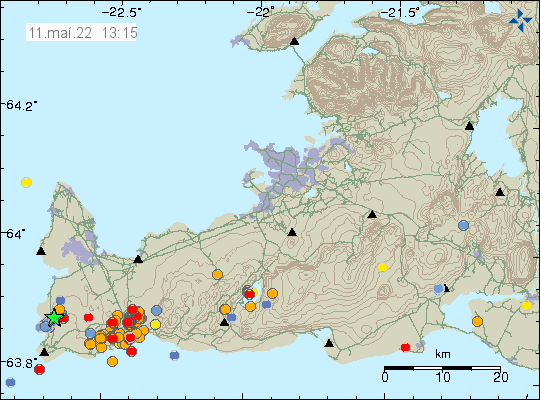Click the black station triangle near the -22° label
This screenshot has width=540, height=400.
294,42
